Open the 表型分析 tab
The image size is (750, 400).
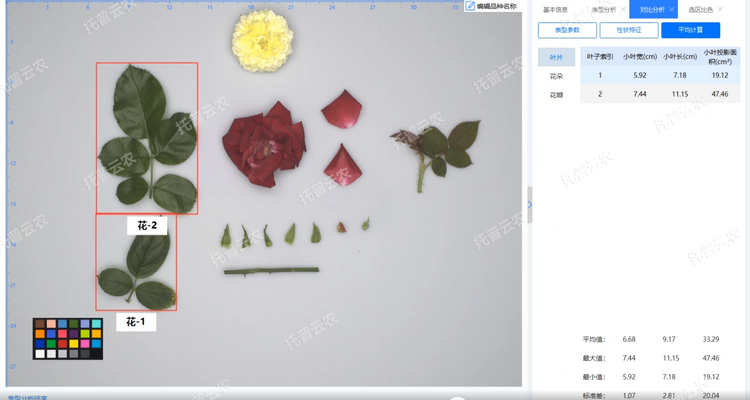(x=603, y=10)
